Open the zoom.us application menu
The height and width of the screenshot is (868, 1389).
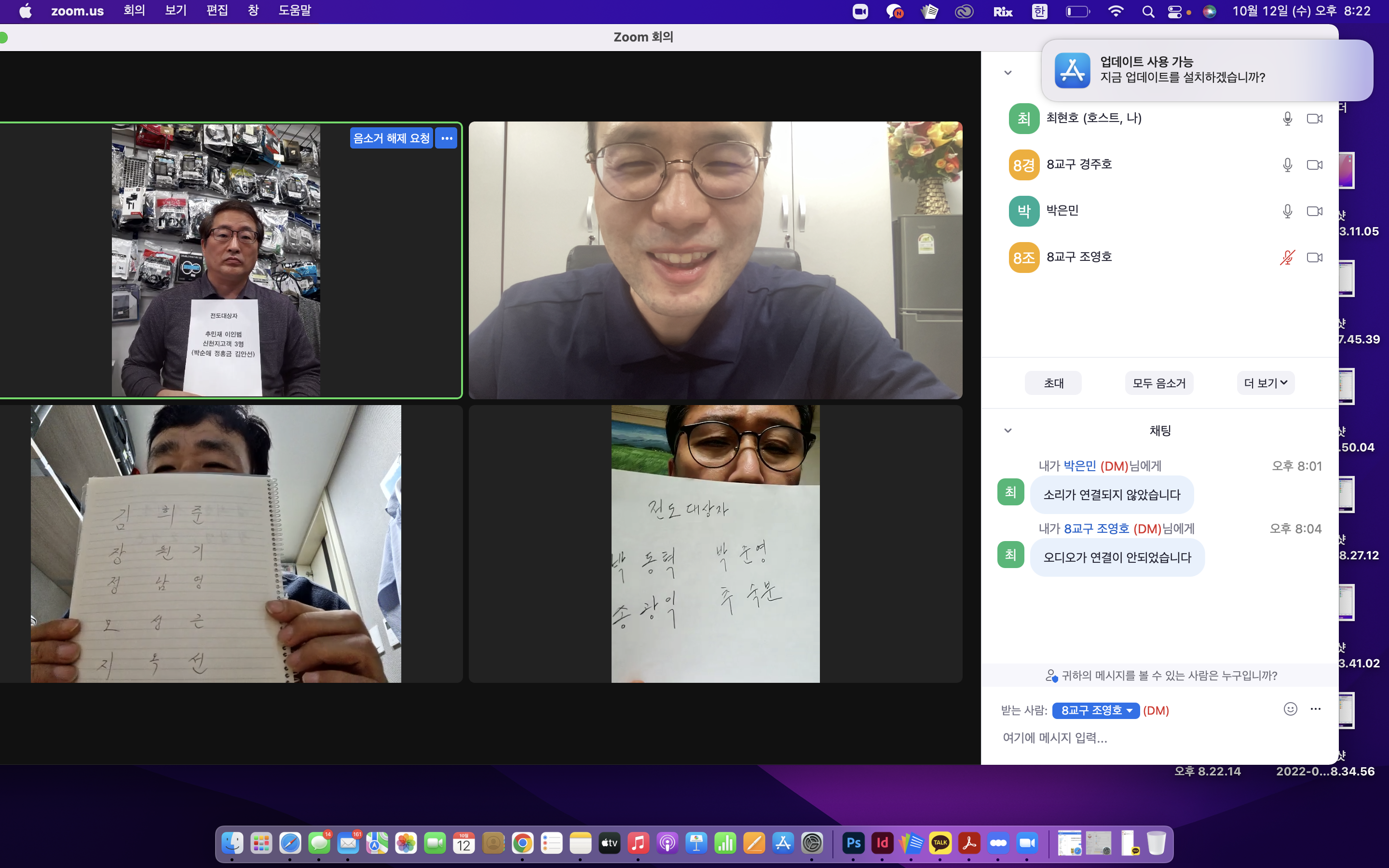pos(77,11)
